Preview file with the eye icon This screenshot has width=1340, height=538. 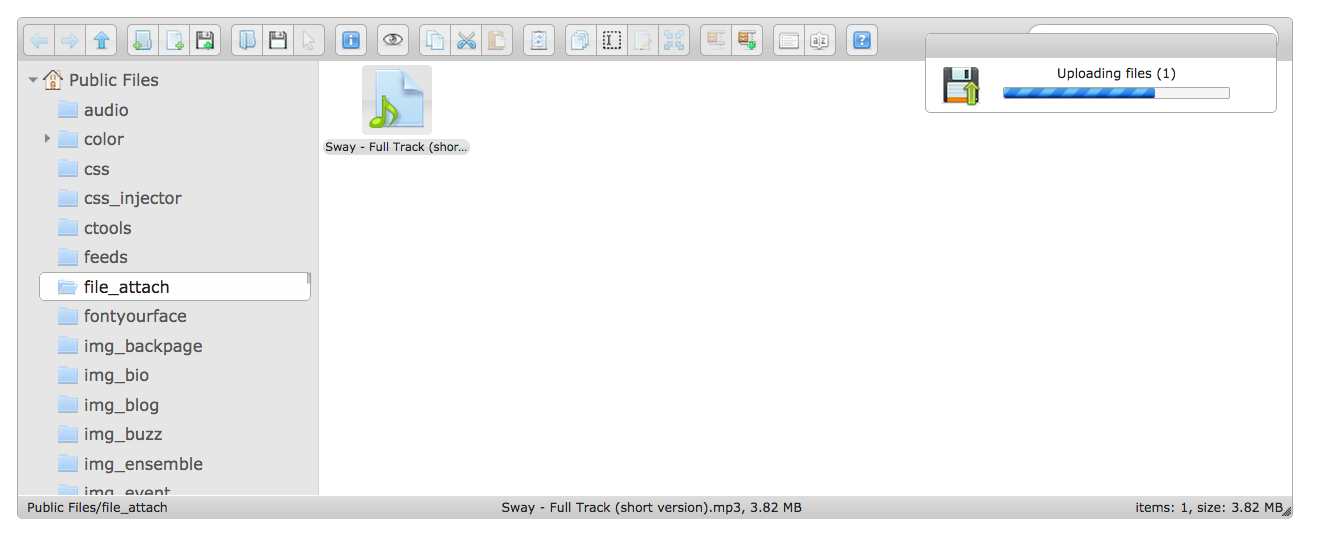click(393, 40)
